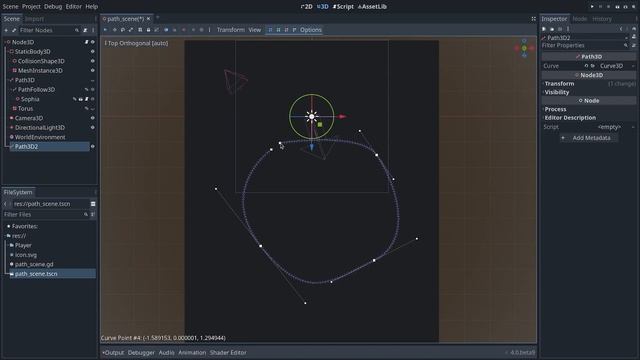Open the Path3D Options menu
Image resolution: width=640 pixels, height=360 pixels.
pyautogui.click(x=311, y=30)
